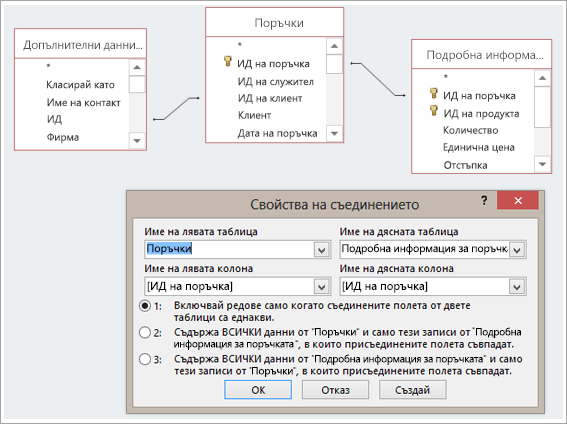Select join option 3 radio button
The height and width of the screenshot is (424, 567).
click(145, 359)
